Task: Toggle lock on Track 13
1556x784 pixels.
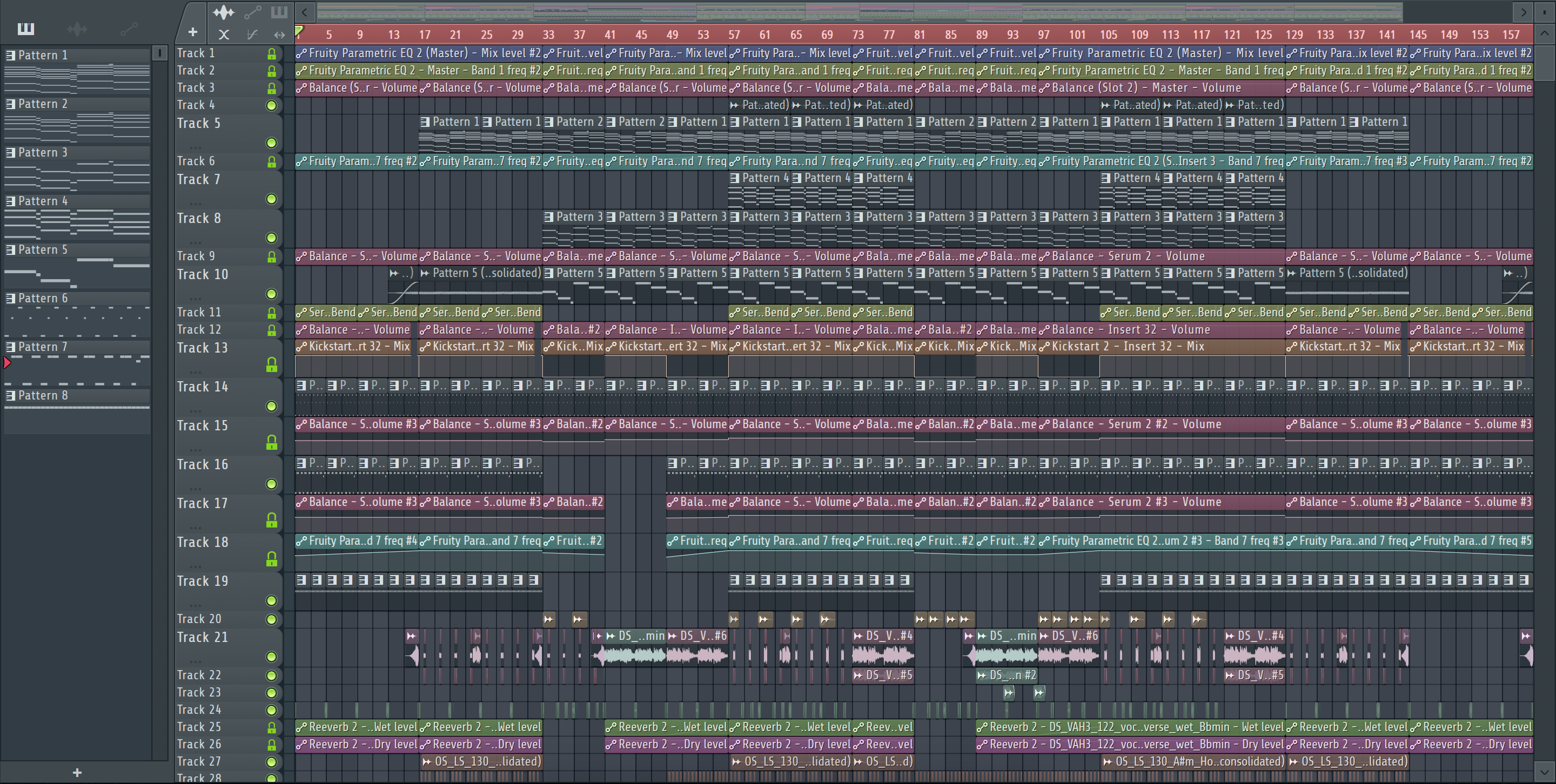Action: 272,364
